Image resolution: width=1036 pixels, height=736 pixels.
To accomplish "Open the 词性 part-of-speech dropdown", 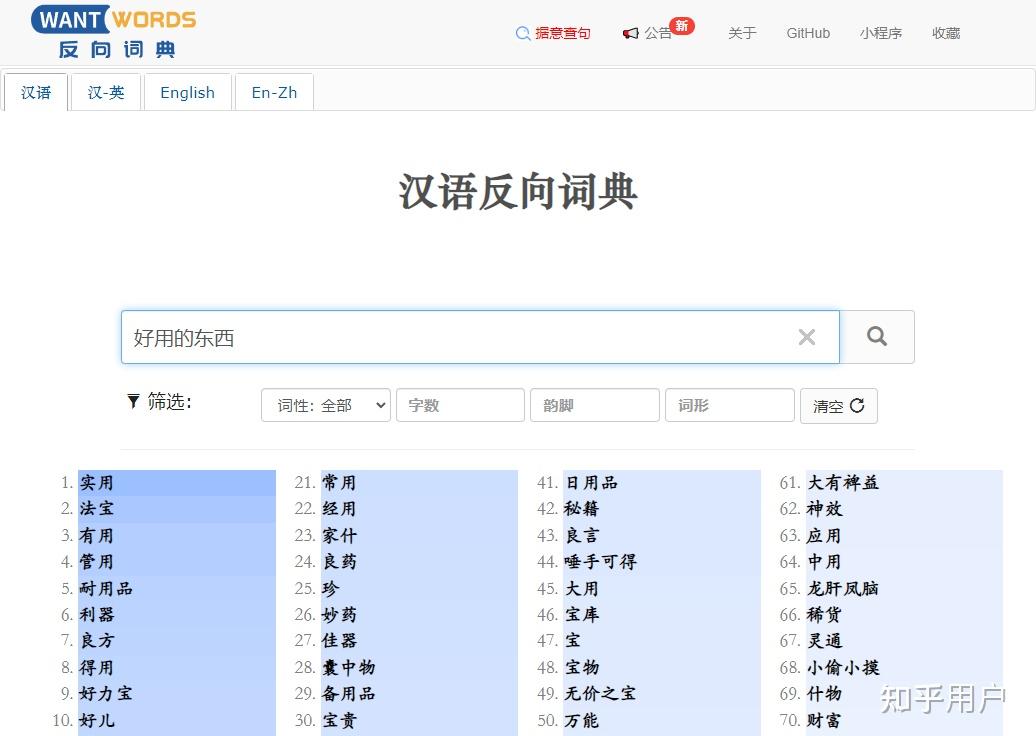I will click(325, 405).
